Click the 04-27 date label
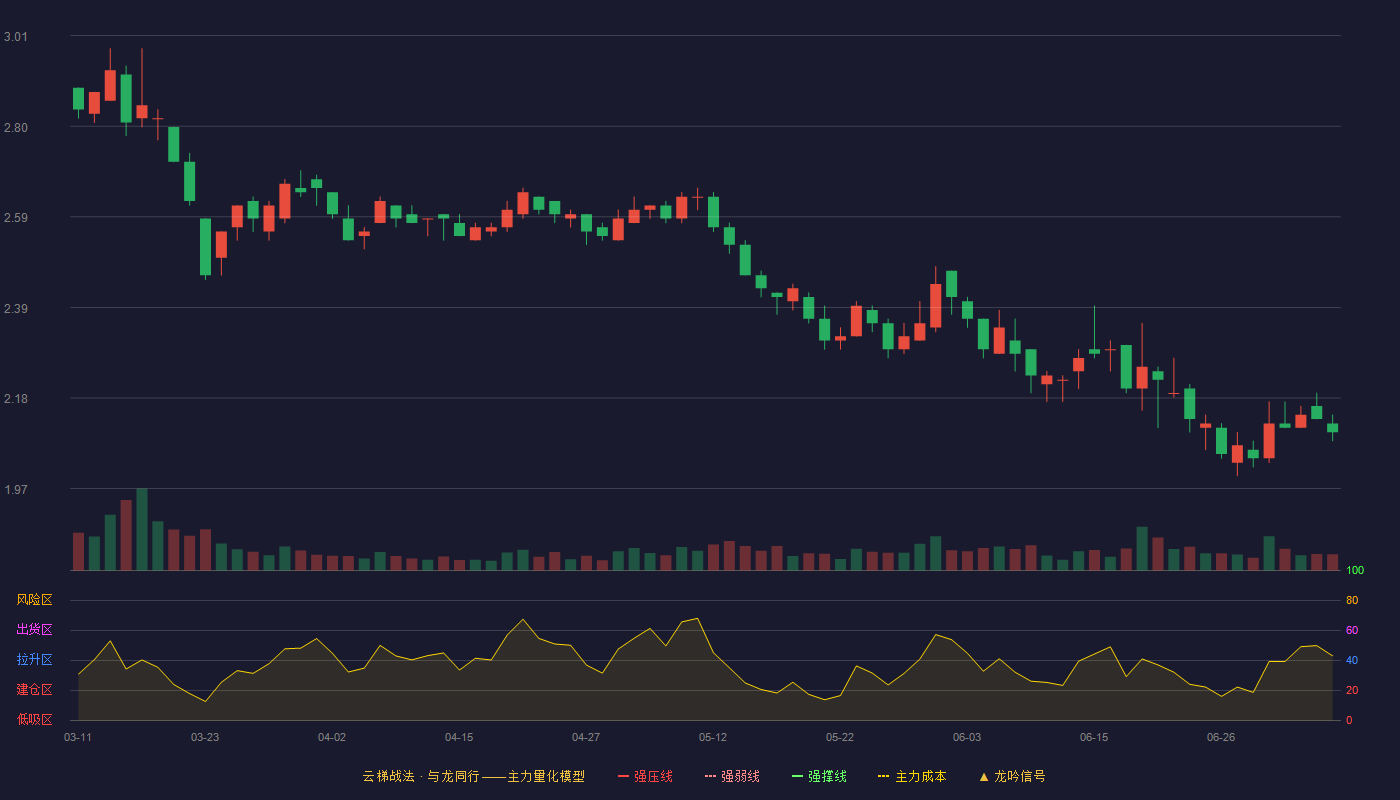Viewport: 1400px width, 800px height. coord(586,737)
